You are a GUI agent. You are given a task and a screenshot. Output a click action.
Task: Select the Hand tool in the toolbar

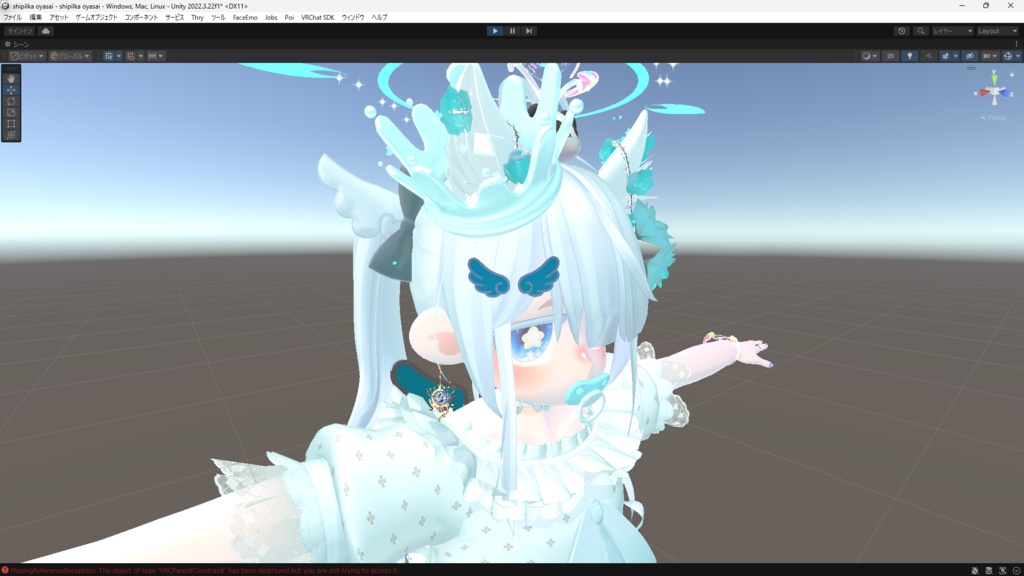click(x=9, y=79)
